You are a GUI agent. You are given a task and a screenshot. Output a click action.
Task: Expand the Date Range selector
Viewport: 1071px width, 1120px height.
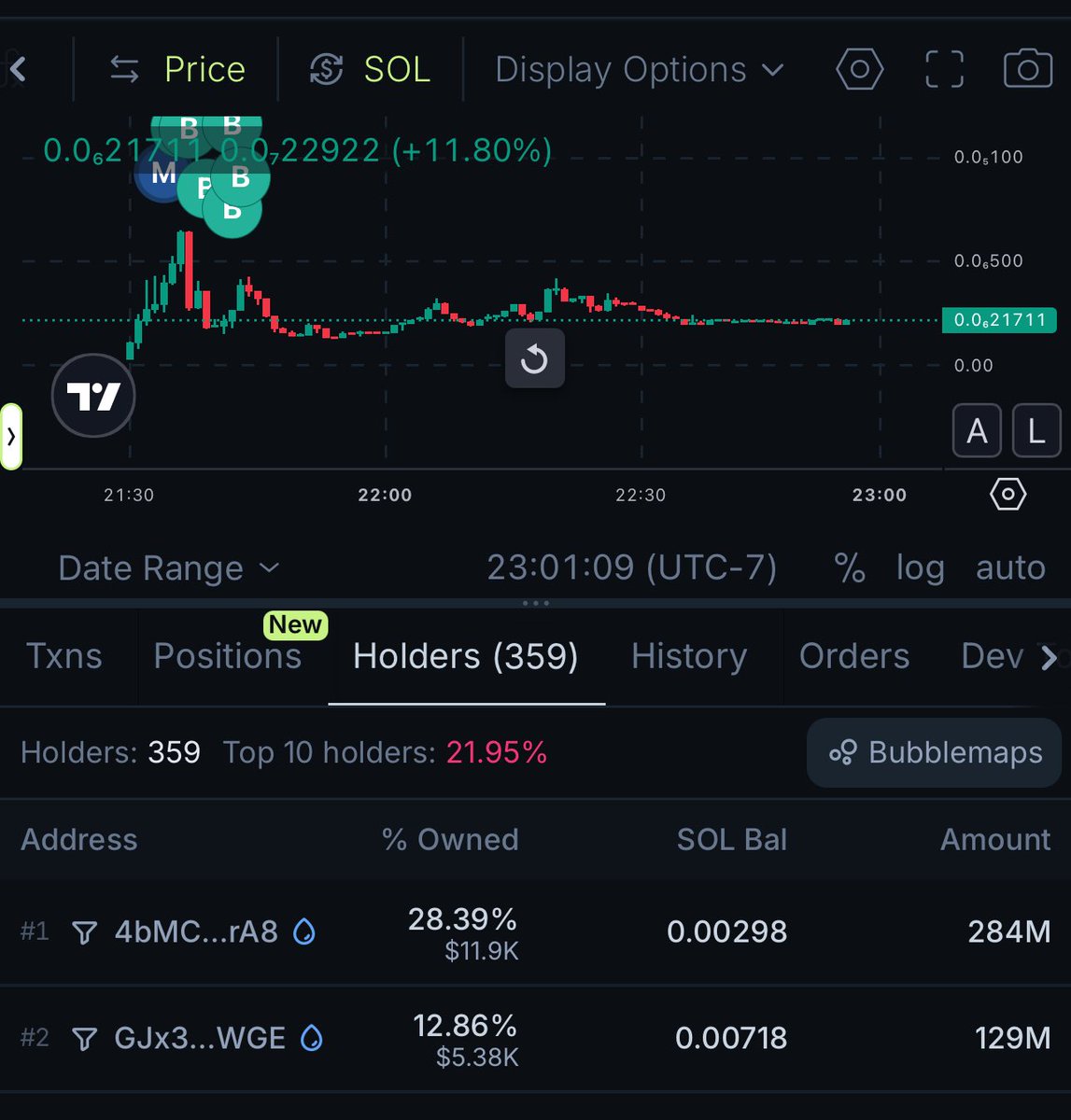click(168, 567)
